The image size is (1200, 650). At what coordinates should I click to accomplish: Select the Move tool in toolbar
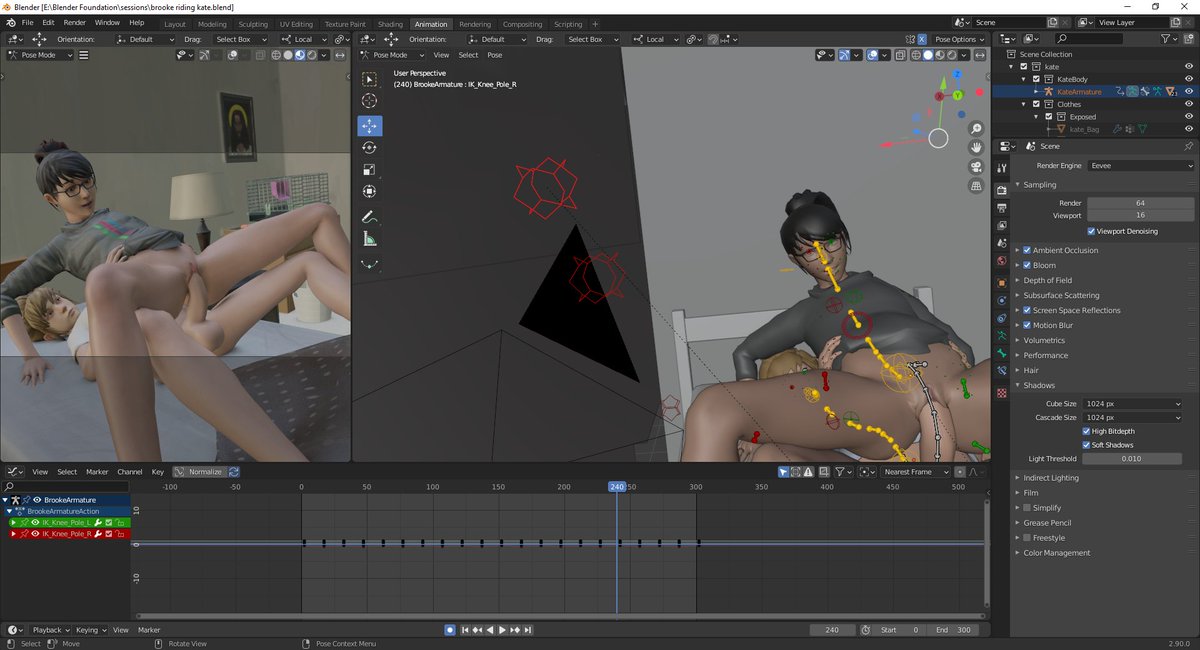click(x=370, y=126)
